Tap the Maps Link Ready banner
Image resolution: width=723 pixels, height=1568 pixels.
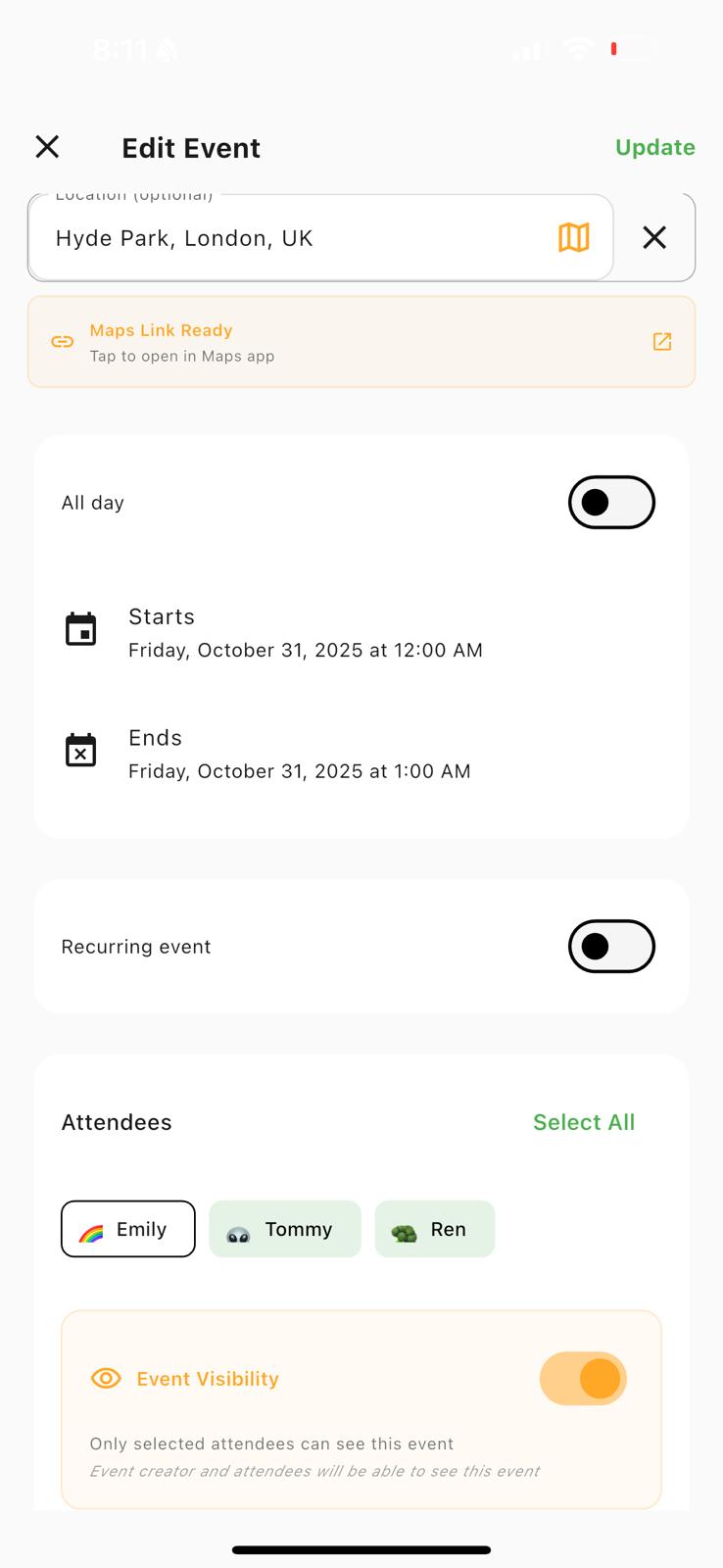pos(361,342)
